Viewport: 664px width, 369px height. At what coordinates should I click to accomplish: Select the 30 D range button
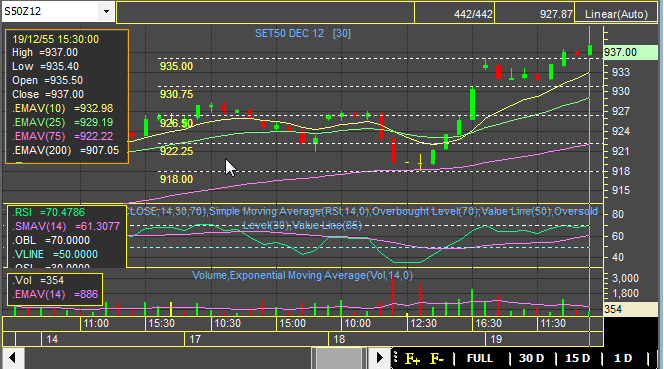pyautogui.click(x=531, y=358)
